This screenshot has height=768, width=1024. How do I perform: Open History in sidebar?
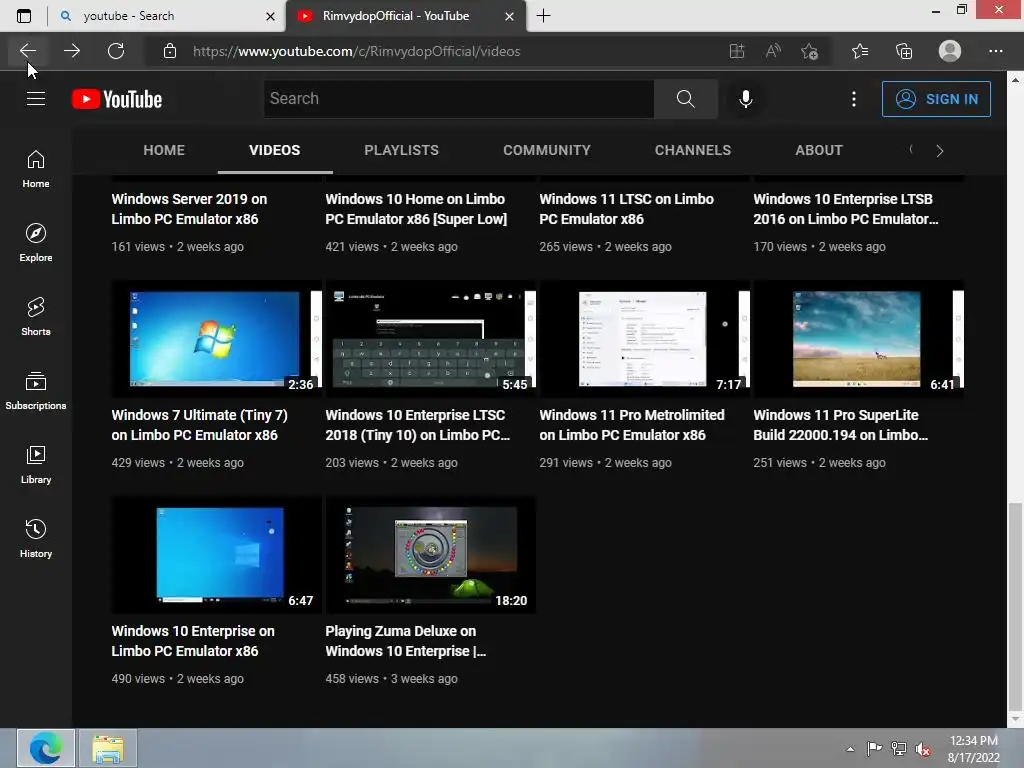pyautogui.click(x=36, y=539)
